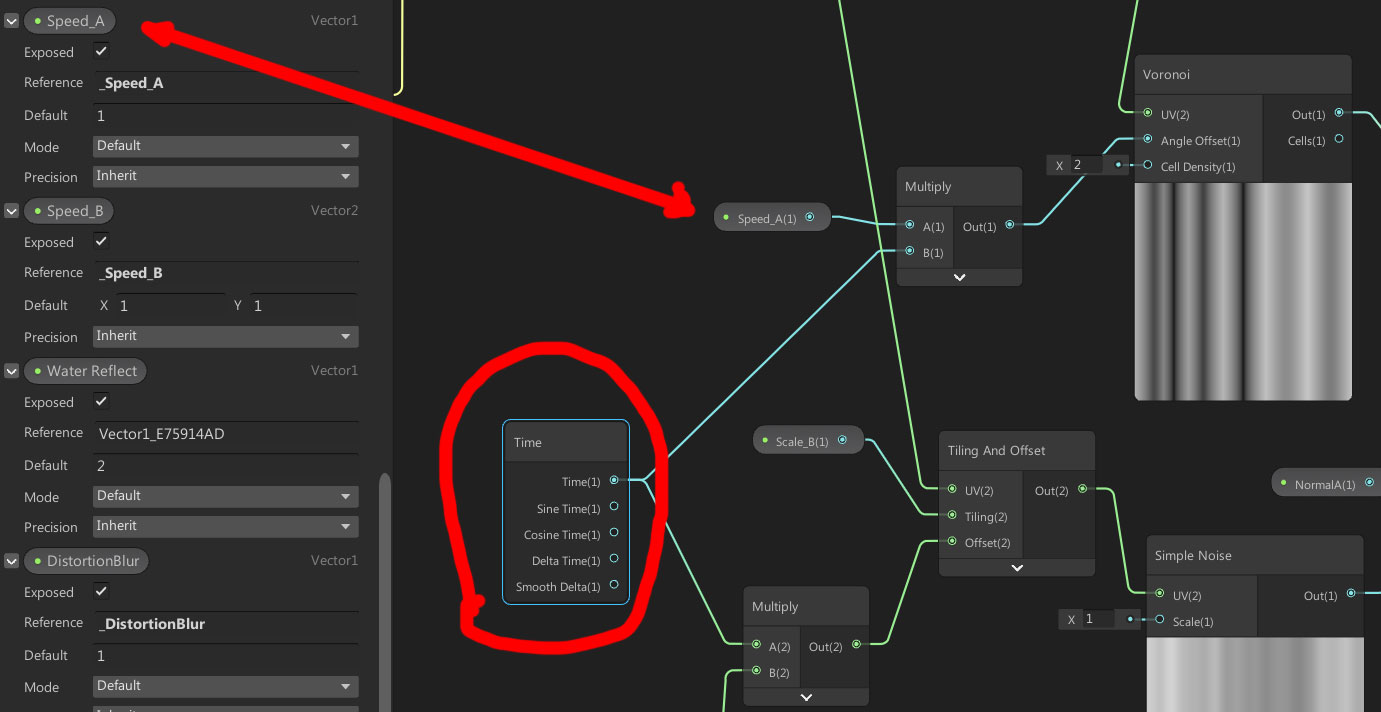Screen dimensions: 1381x712
Task: Expand the upper Multiply node via its chevron
Action: pyautogui.click(x=958, y=277)
